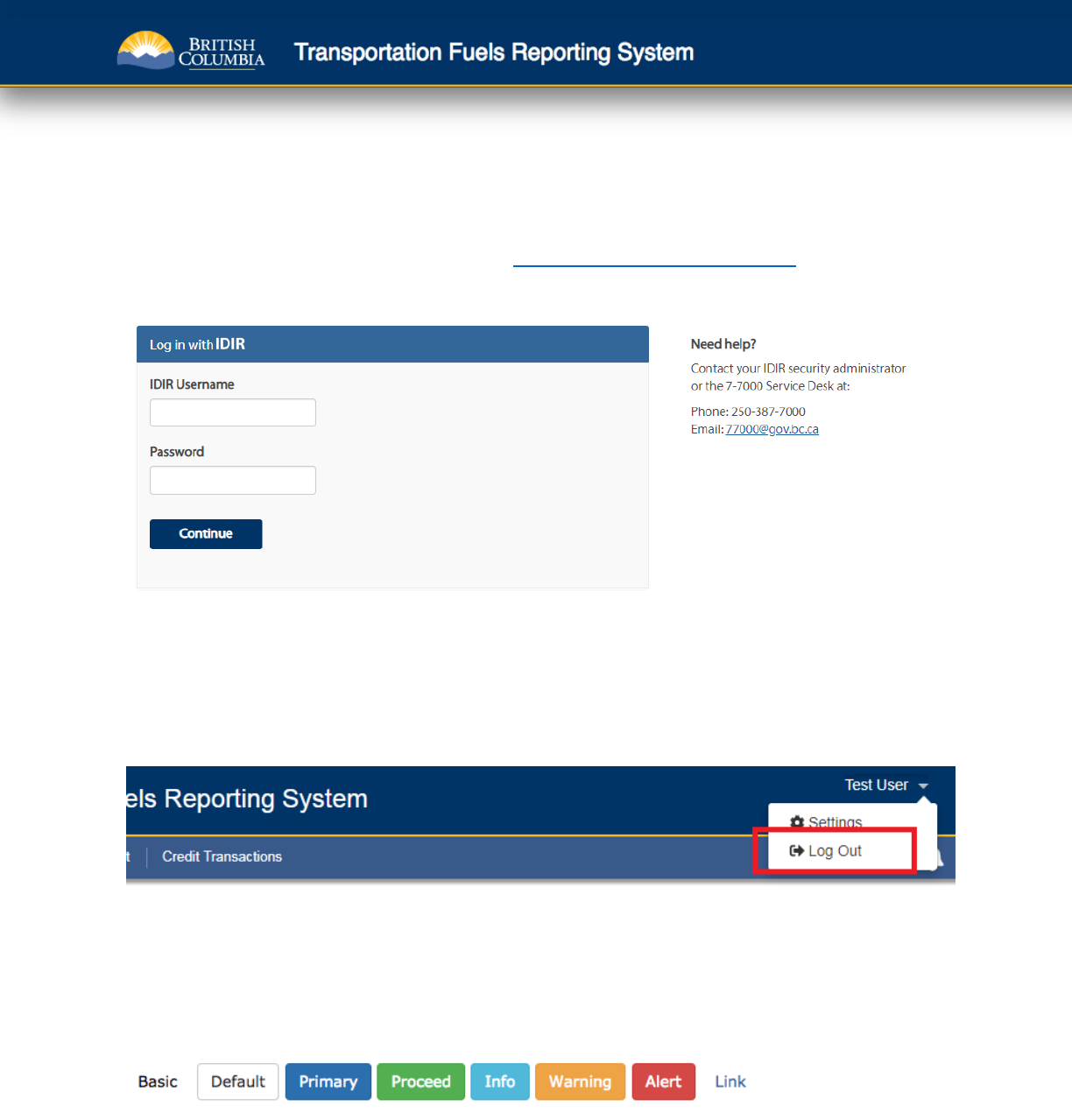The image size is (1072, 1120).
Task: Open the 77000@gov.bc.ca email link
Action: click(x=772, y=429)
